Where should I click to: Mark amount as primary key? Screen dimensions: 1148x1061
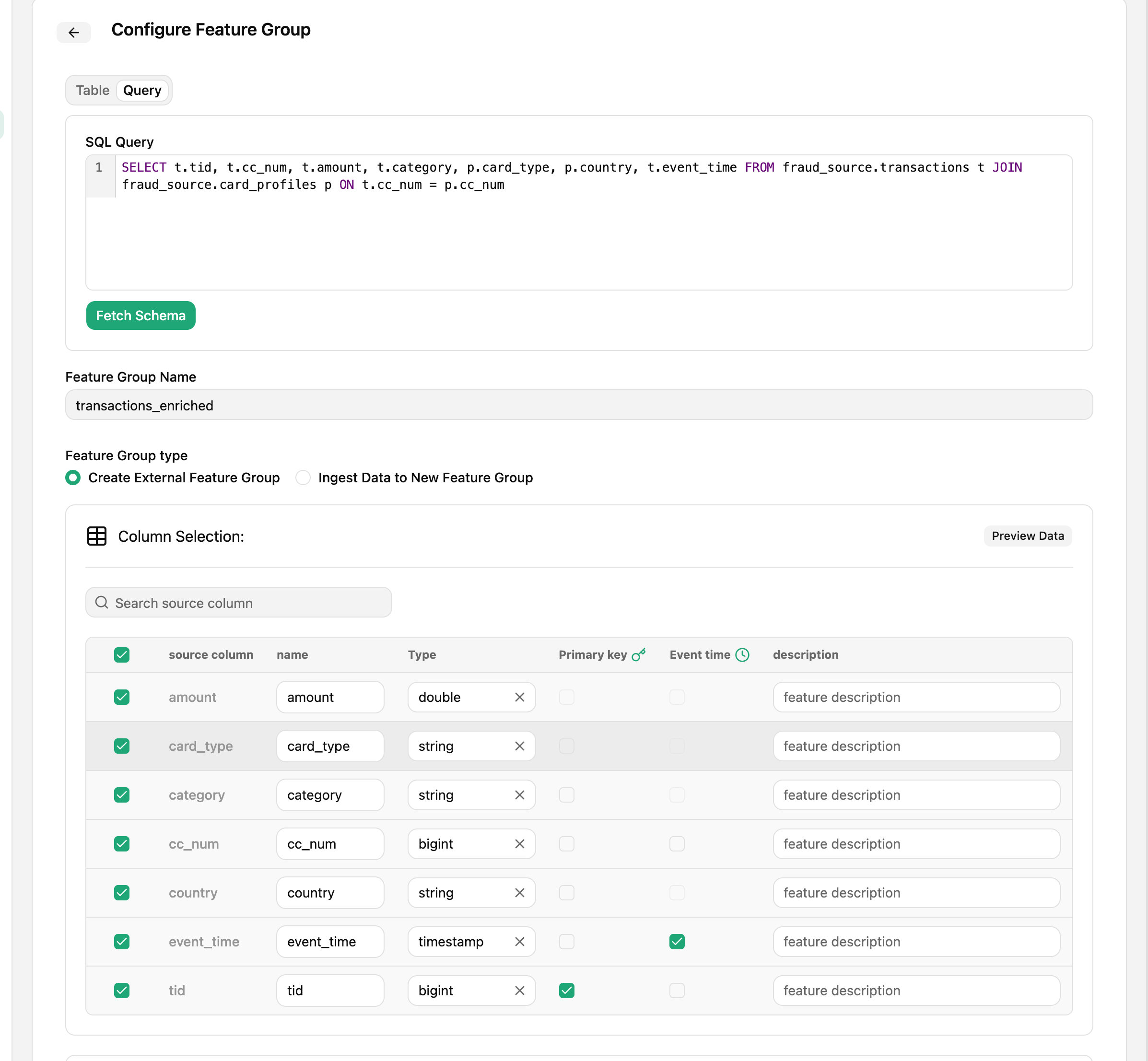567,697
